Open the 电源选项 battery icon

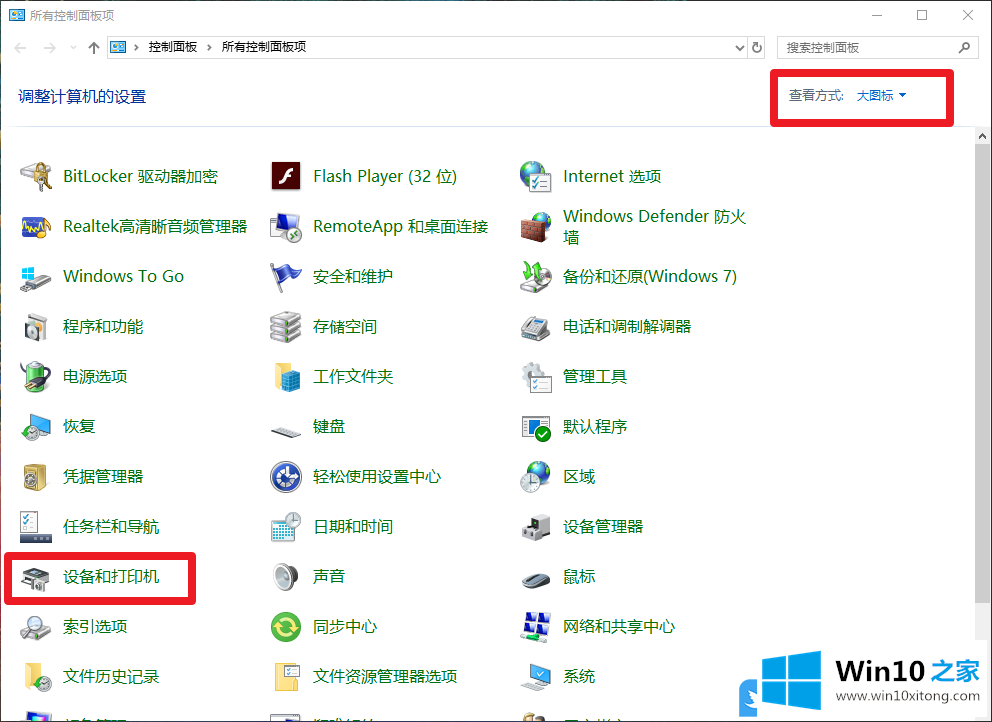35,377
